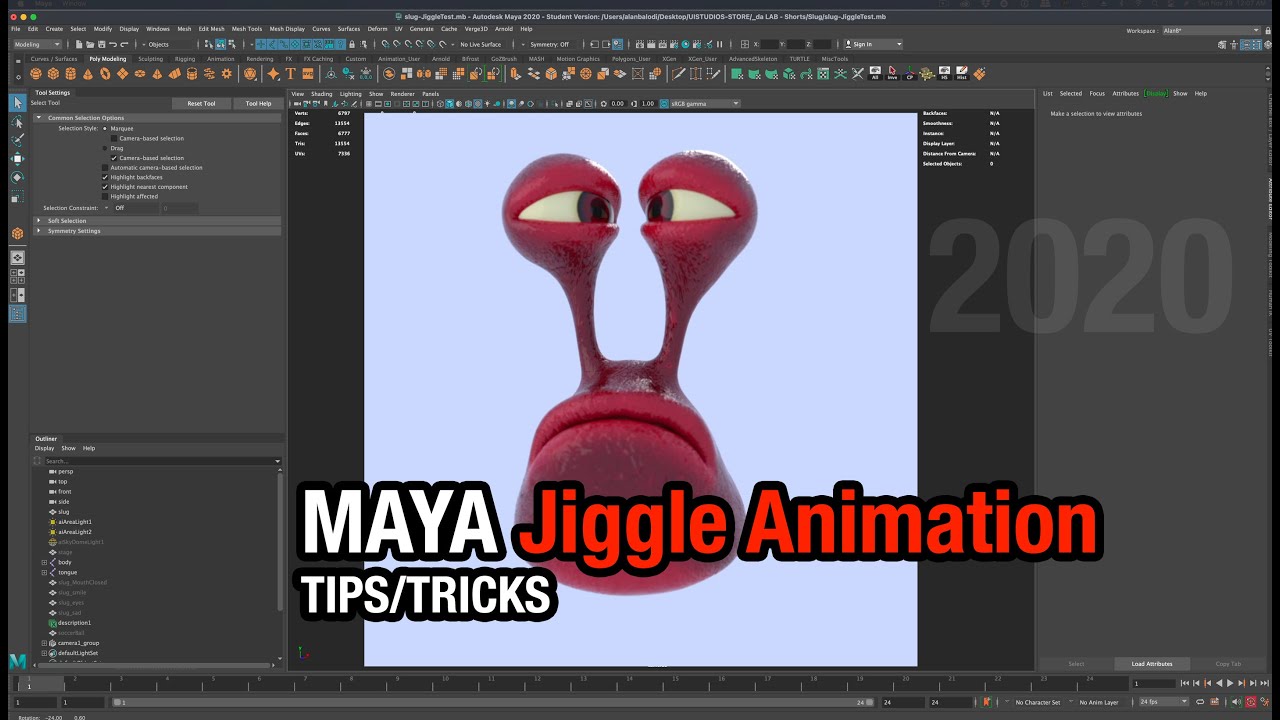
Task: Open the viewport Shading menu
Action: [x=321, y=93]
